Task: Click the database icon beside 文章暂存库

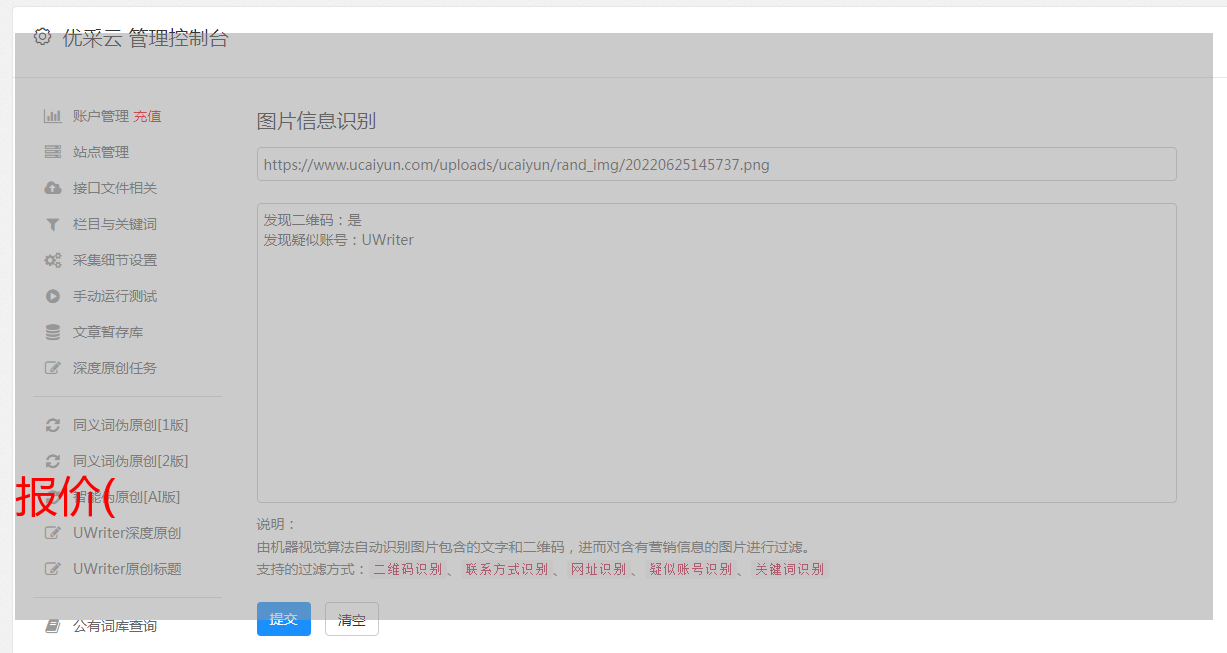Action: (x=52, y=332)
